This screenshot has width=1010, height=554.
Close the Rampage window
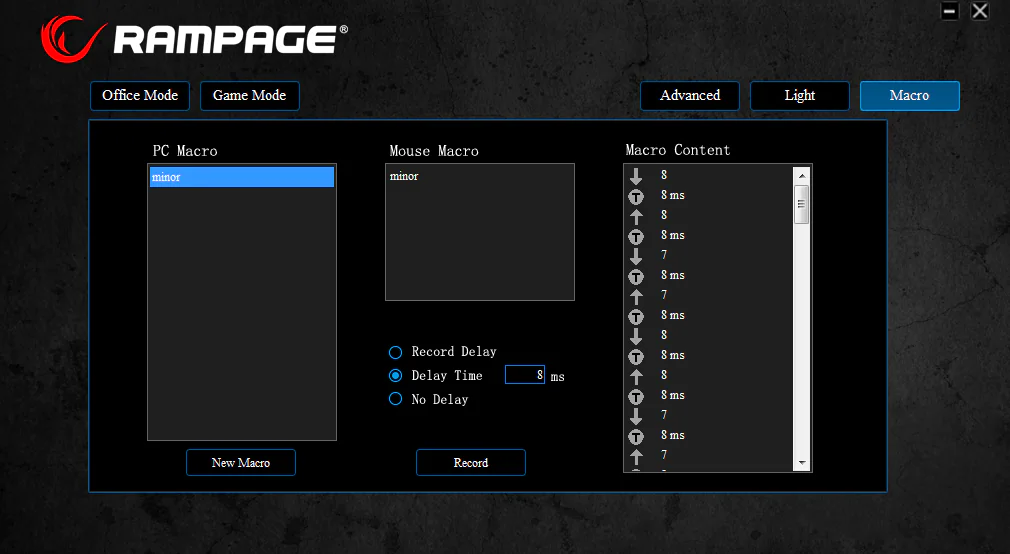coord(980,11)
